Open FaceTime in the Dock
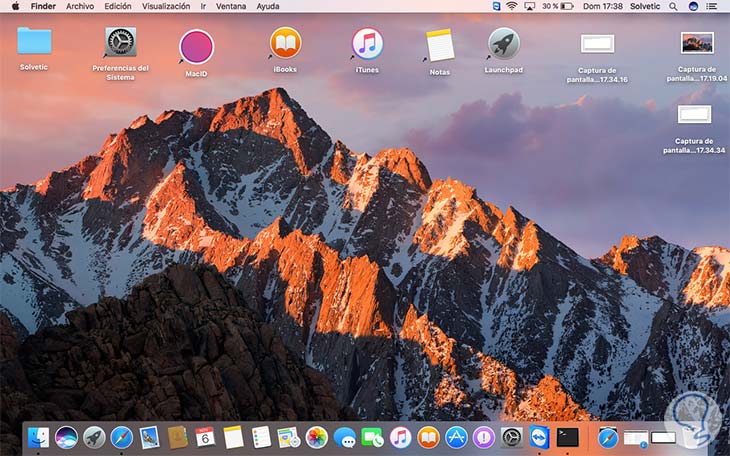Screen dimensions: 730x456 pos(373,437)
